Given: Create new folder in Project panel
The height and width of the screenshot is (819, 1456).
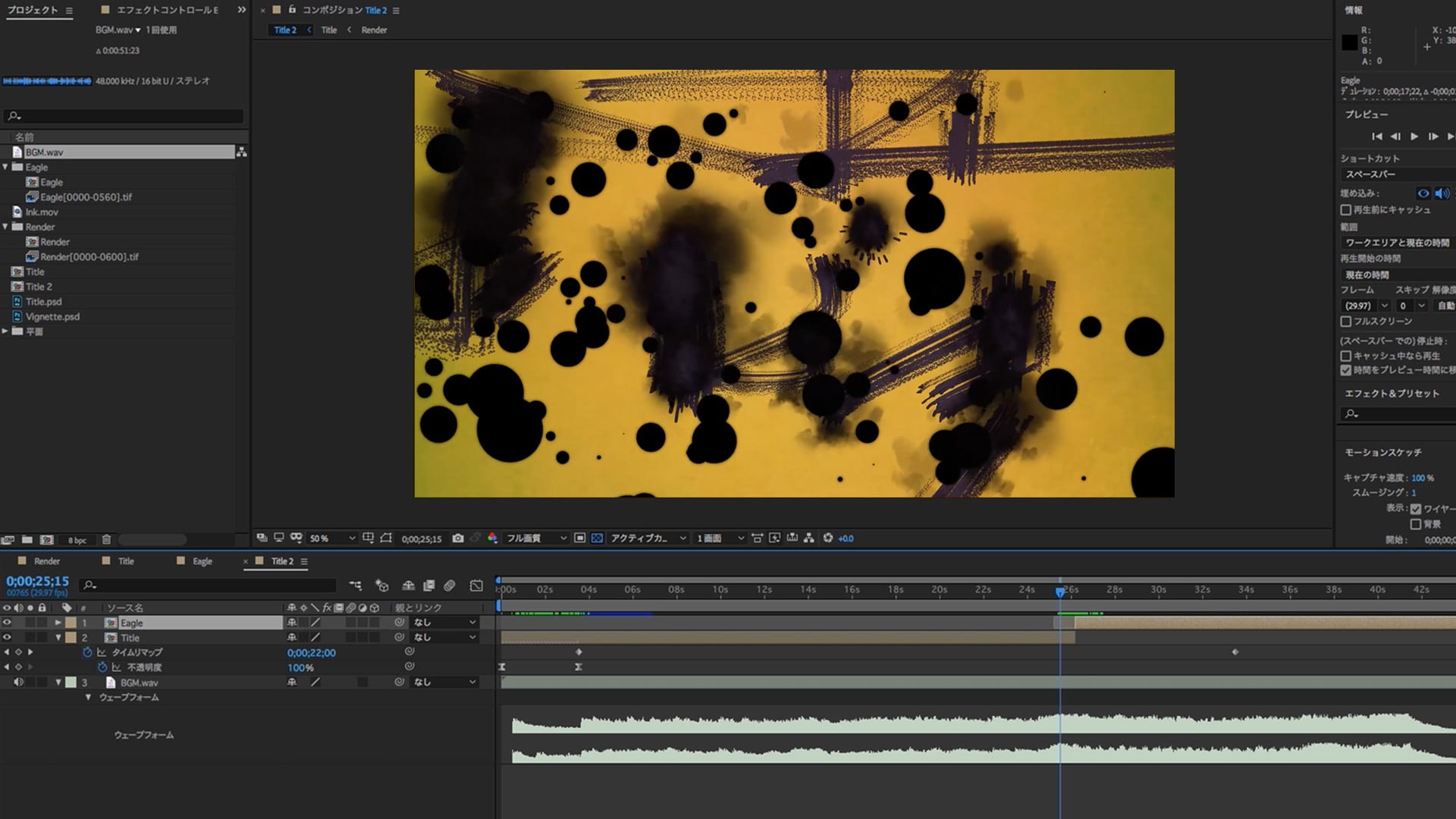Looking at the screenshot, I should pos(27,540).
